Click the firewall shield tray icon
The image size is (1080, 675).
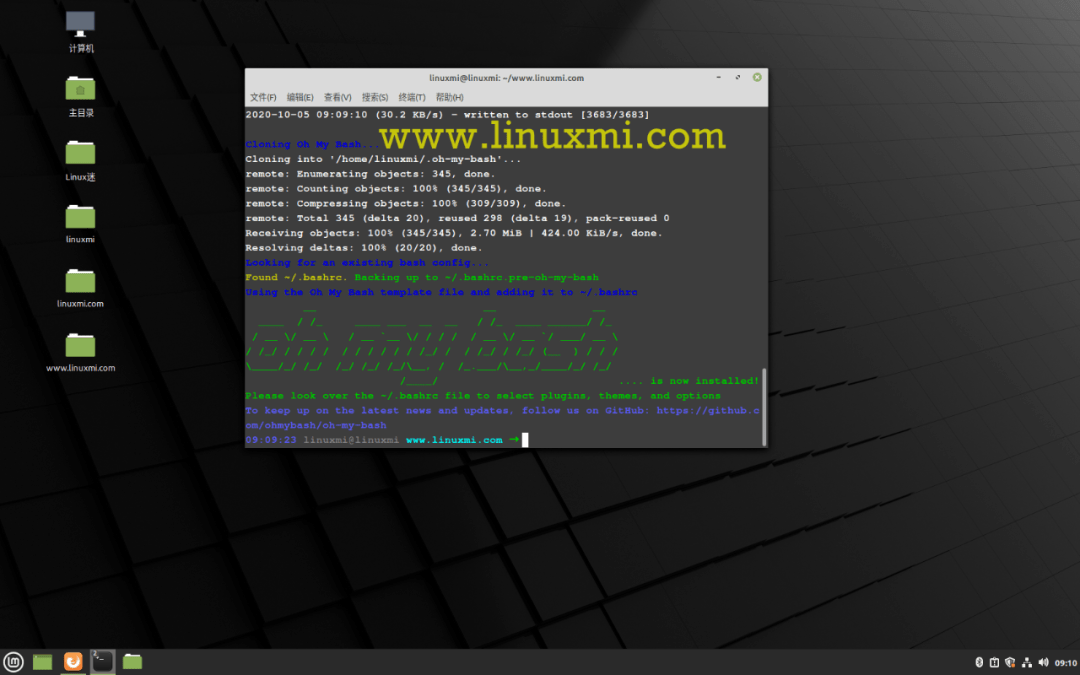[x=1010, y=661]
